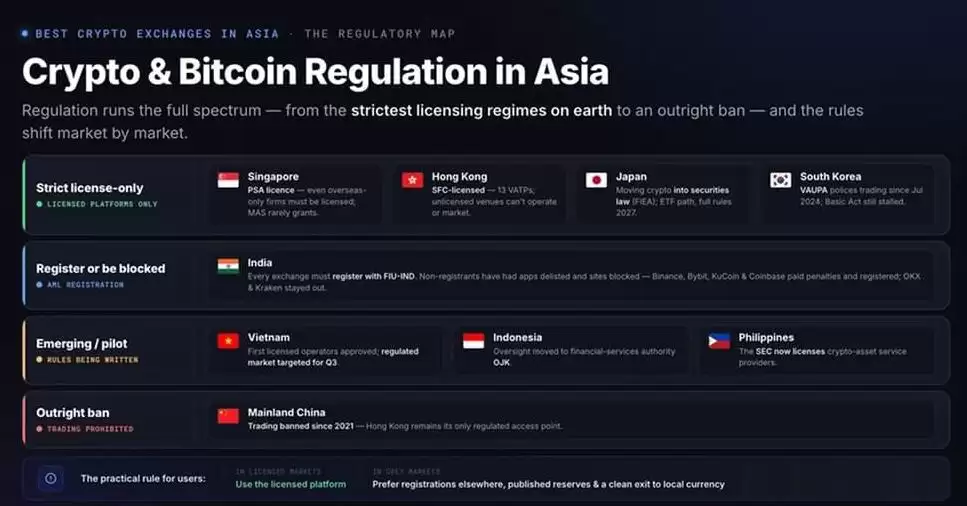The image size is (967, 506).
Task: Click the Indonesia flag icon
Action: (x=473, y=341)
